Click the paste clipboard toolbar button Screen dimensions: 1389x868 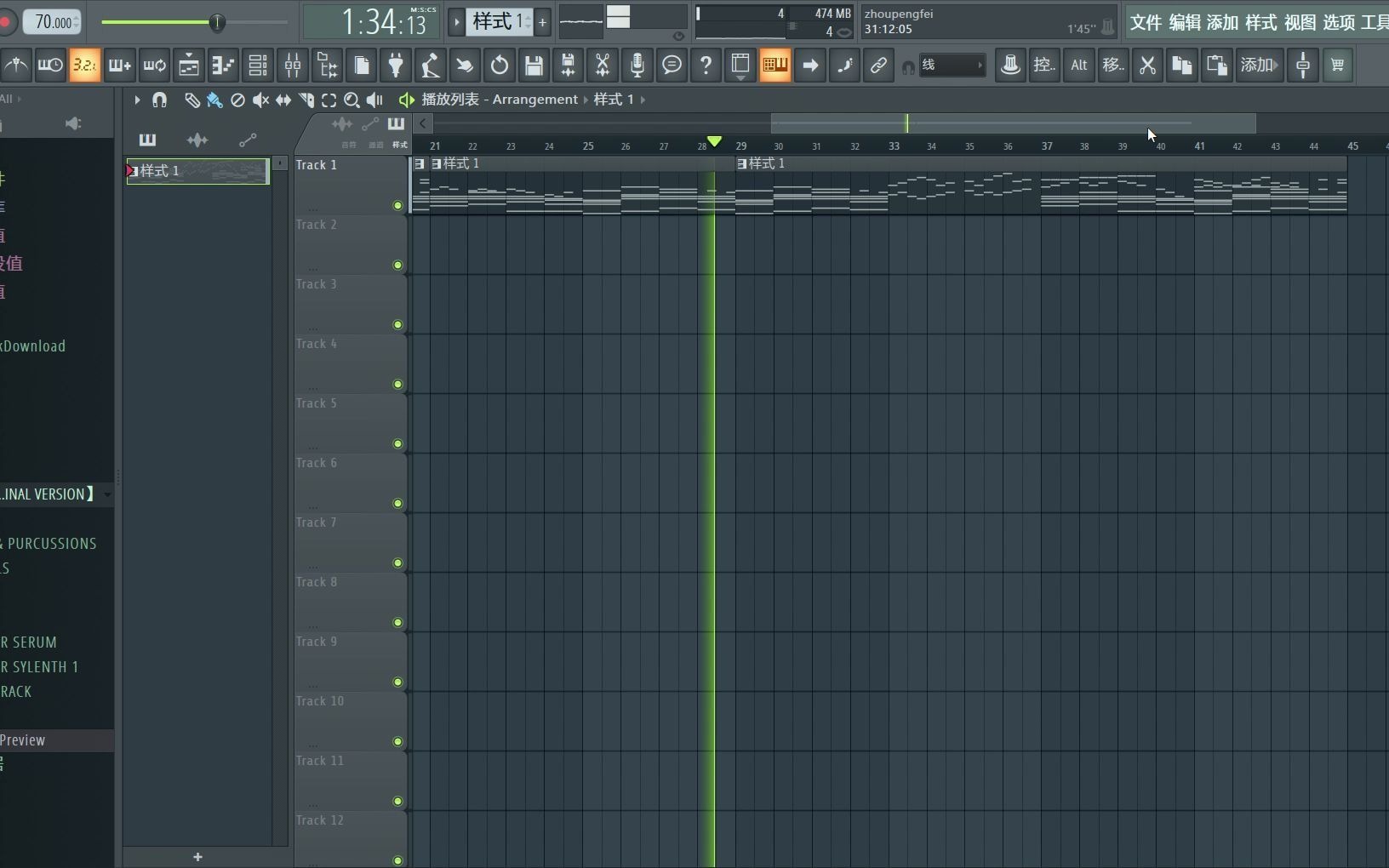(1217, 65)
